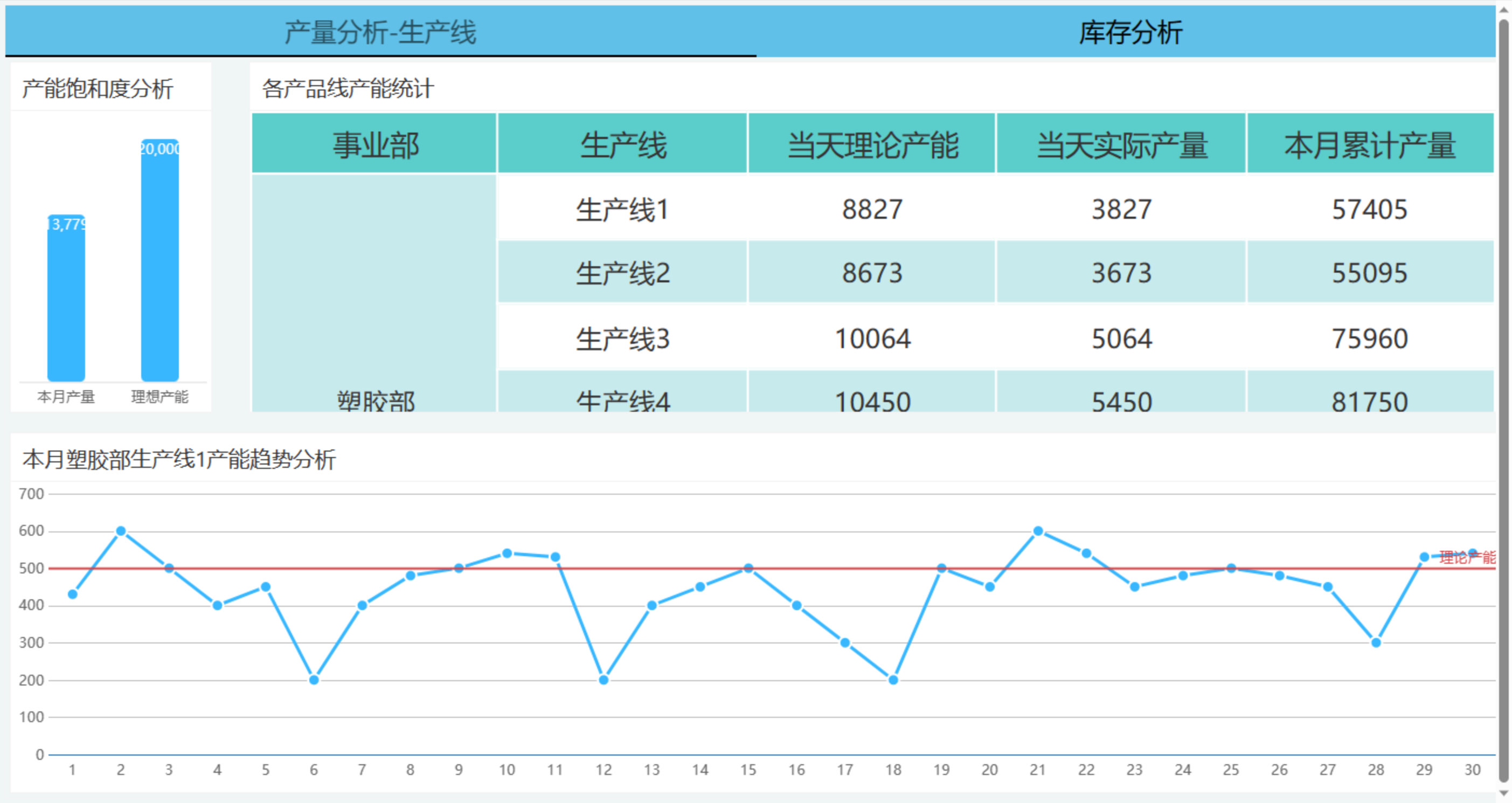Viewport: 1512px width, 803px height.
Task: Select the 生产线1 table cell
Action: point(622,209)
